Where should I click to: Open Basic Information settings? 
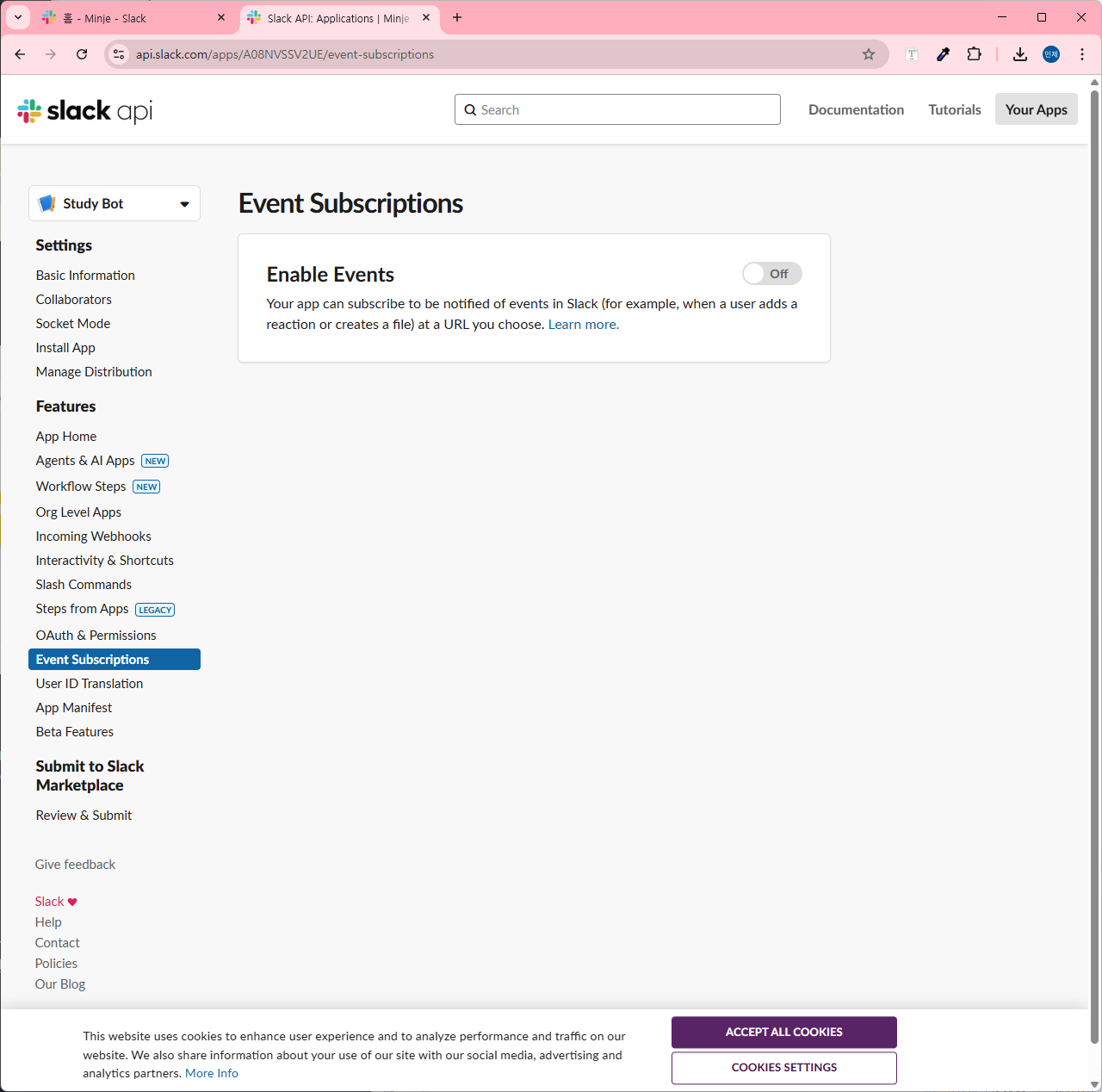(85, 276)
